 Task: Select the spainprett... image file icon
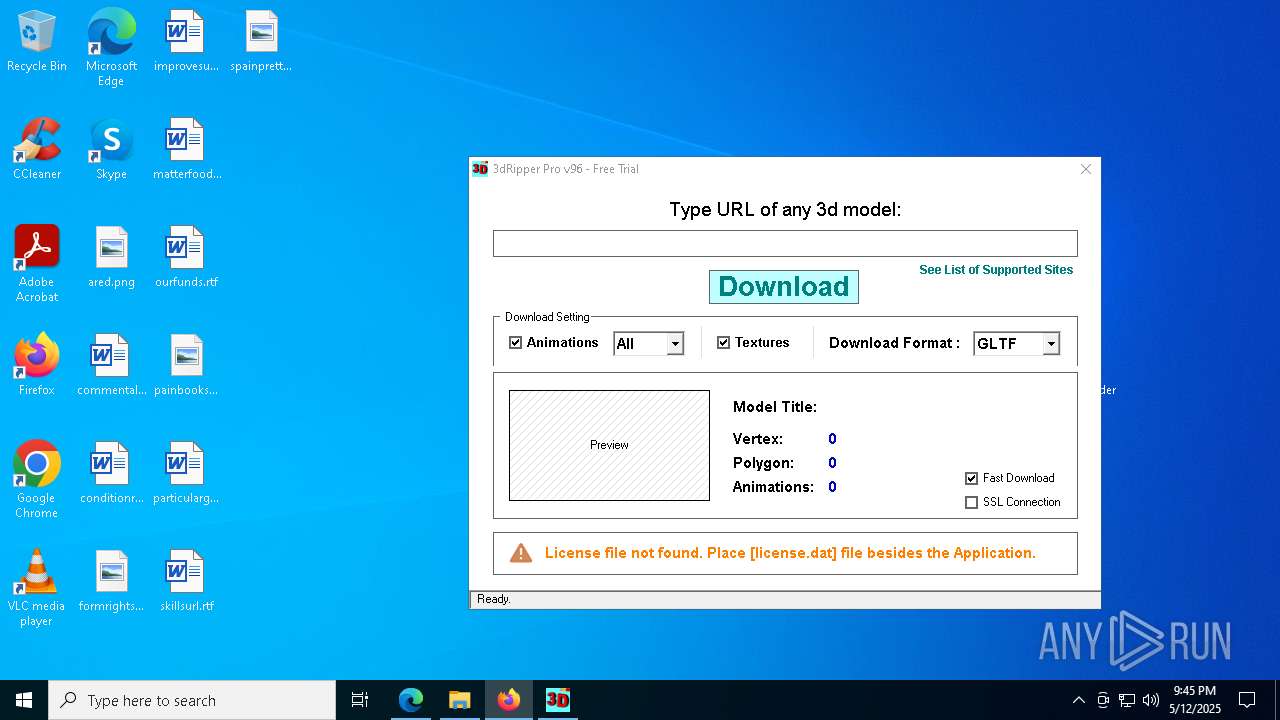[261, 42]
